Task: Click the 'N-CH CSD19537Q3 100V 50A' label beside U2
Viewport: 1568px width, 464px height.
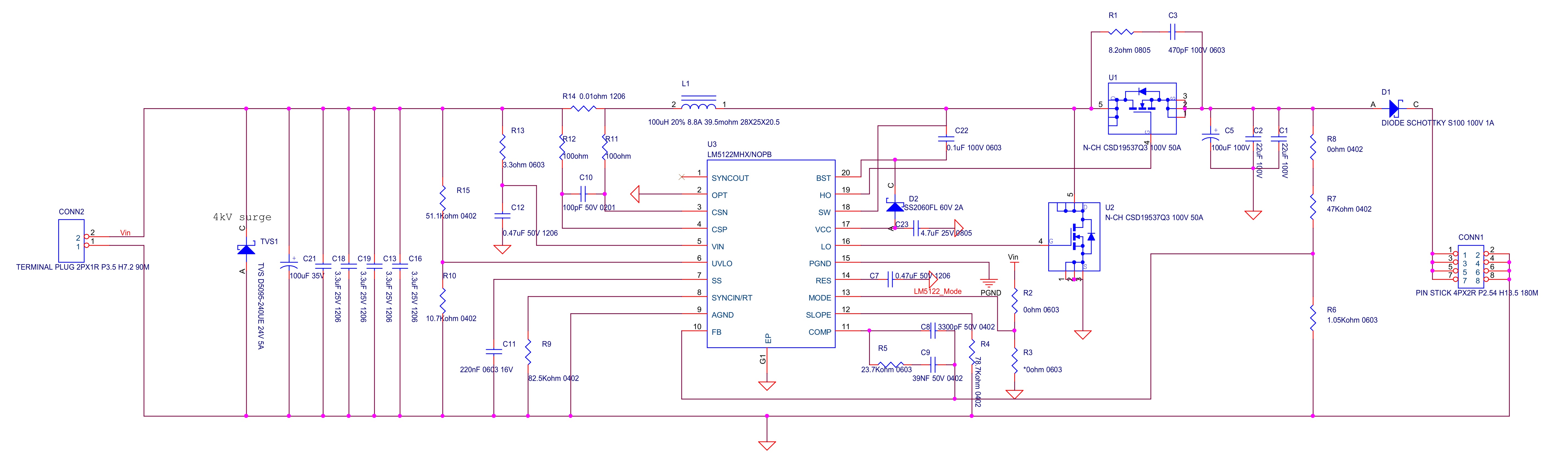Action: (1154, 217)
